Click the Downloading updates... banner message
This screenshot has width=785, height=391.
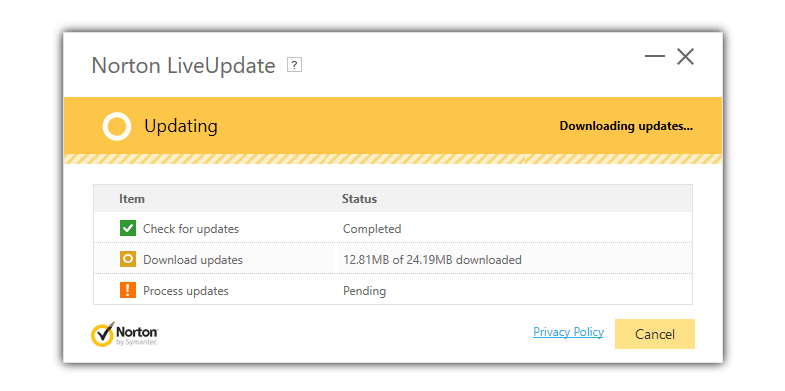(626, 126)
